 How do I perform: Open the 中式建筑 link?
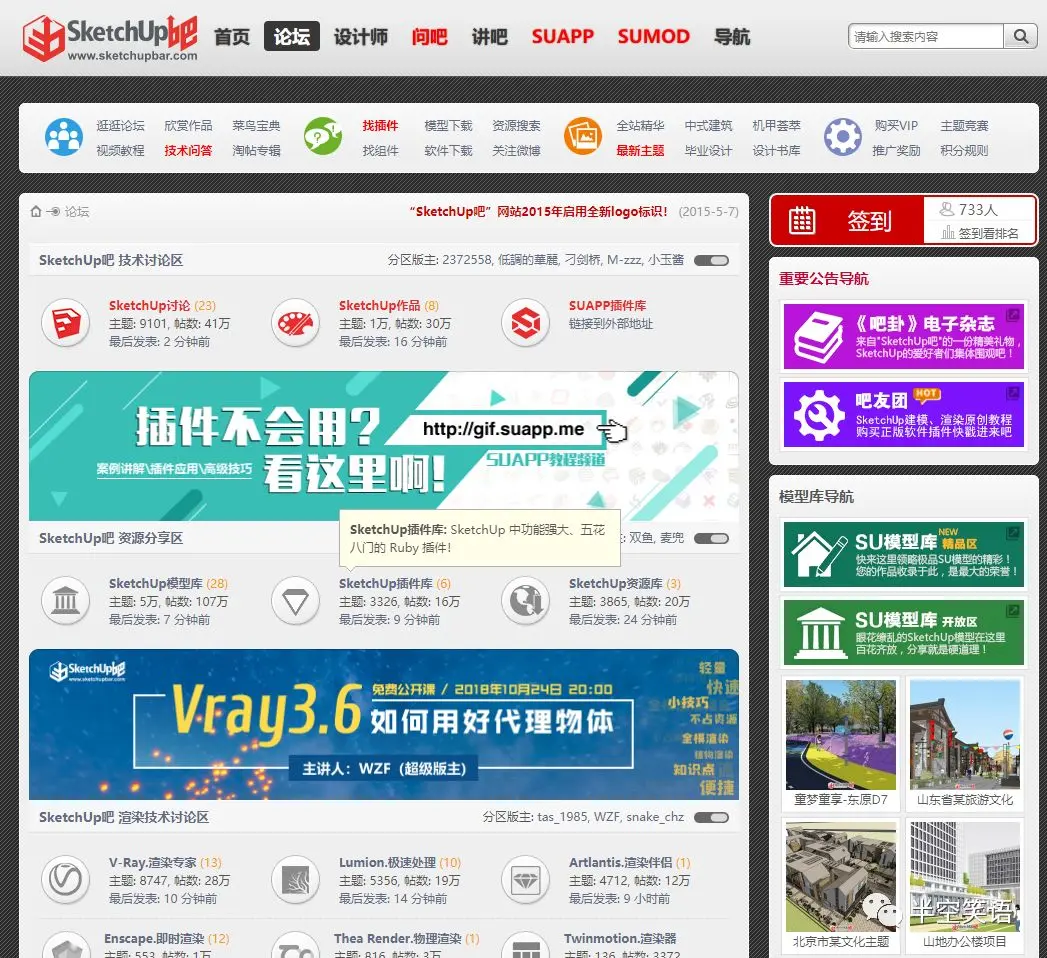[x=708, y=126]
